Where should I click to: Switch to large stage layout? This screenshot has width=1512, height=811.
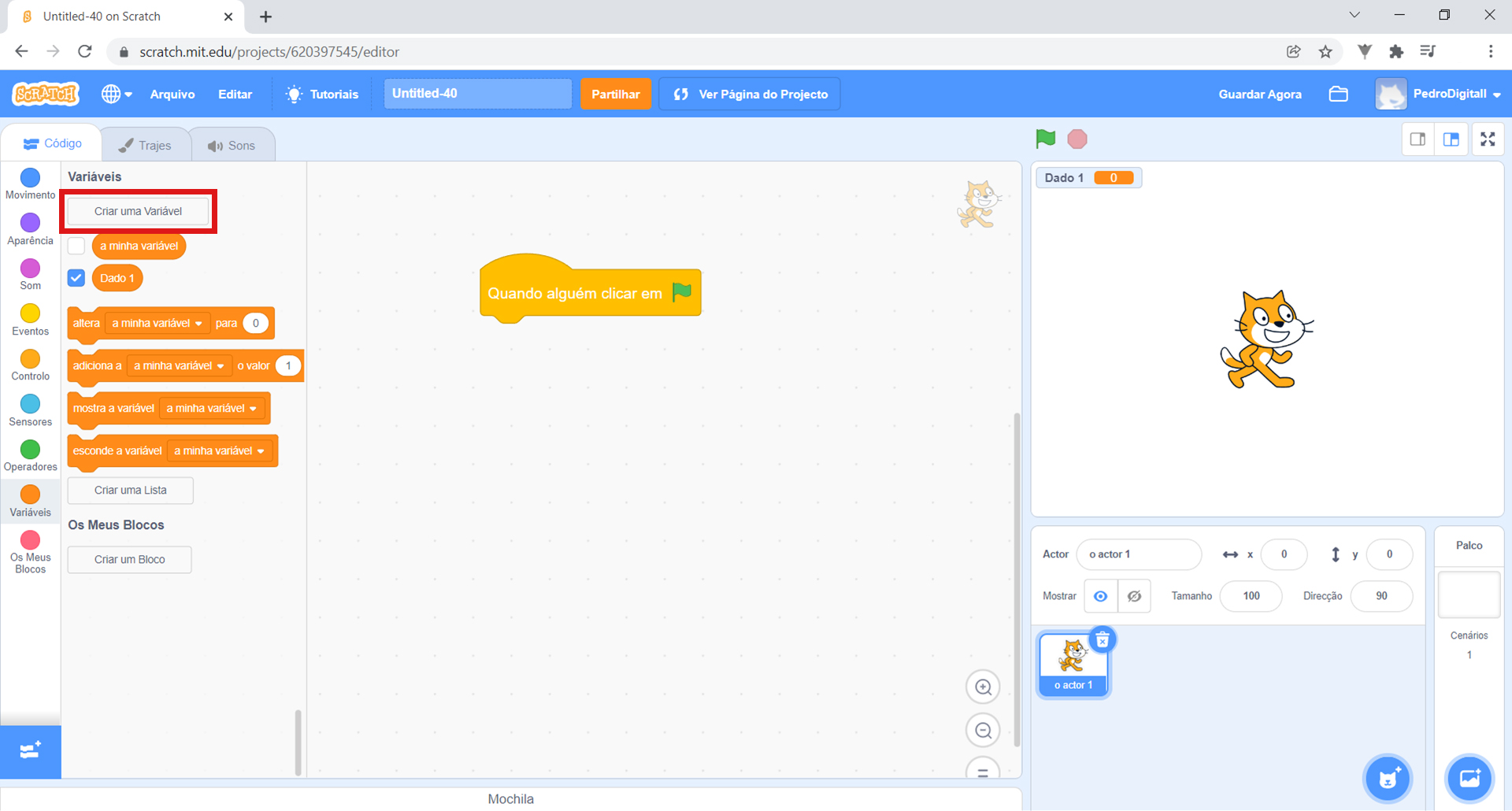pyautogui.click(x=1451, y=139)
